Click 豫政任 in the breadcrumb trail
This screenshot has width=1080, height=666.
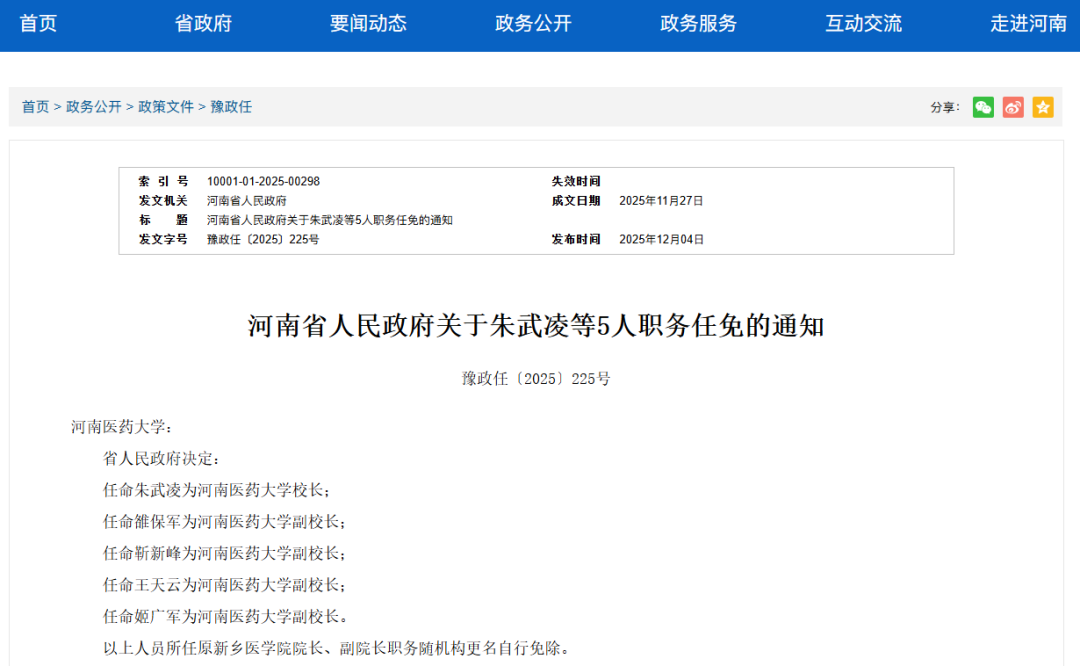232,106
